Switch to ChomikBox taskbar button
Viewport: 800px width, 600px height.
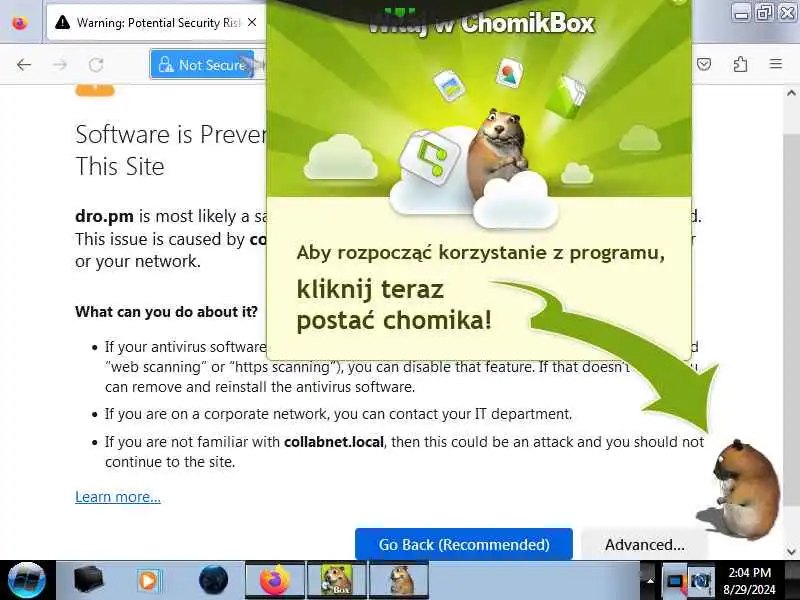336,580
